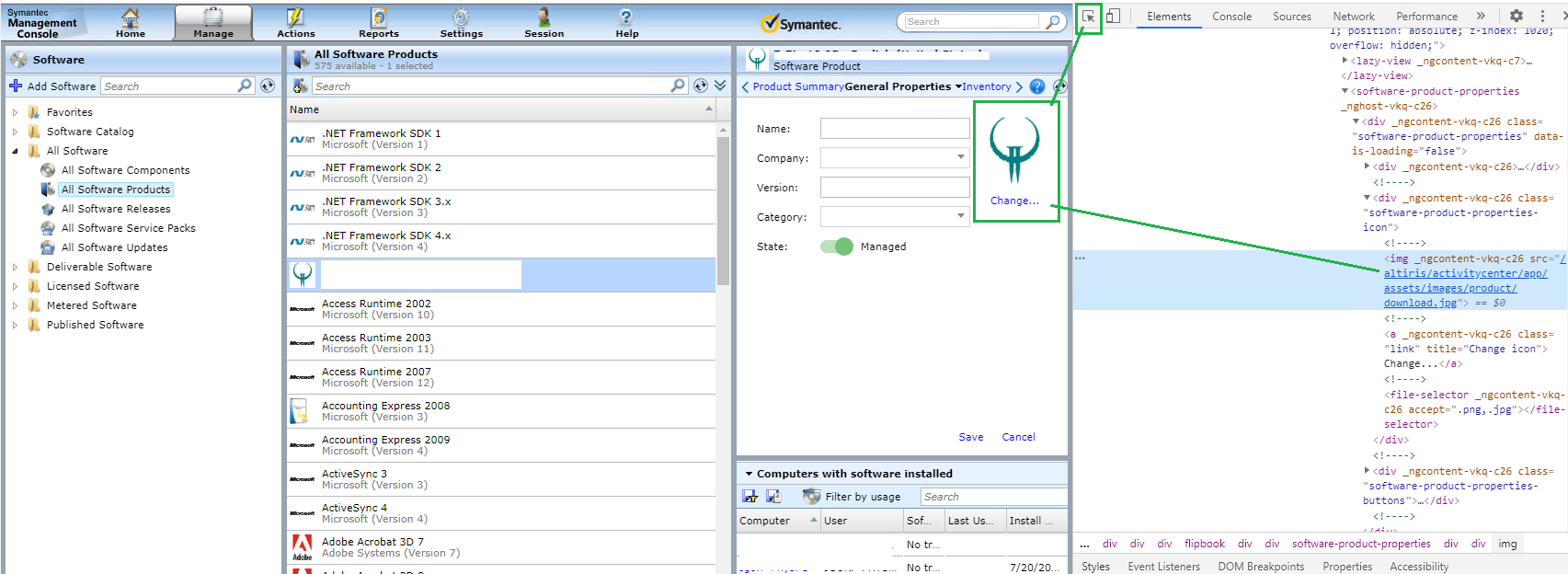This screenshot has width=1568, height=574.
Task: Collapse Computers with software installed section
Action: point(749,474)
